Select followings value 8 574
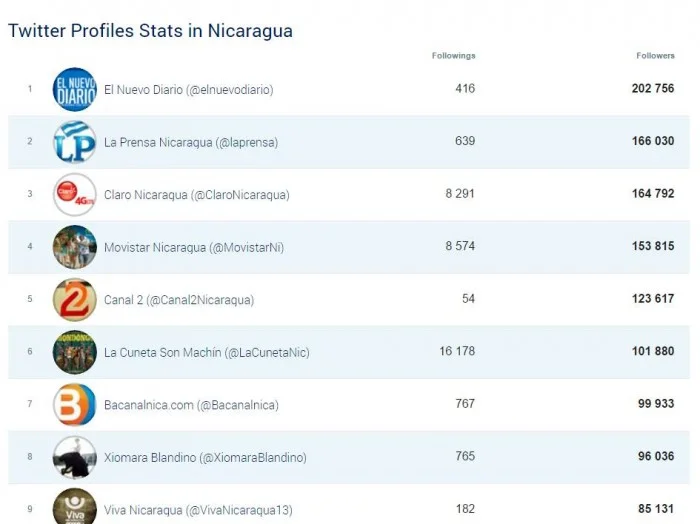The width and height of the screenshot is (700, 524). [x=460, y=246]
